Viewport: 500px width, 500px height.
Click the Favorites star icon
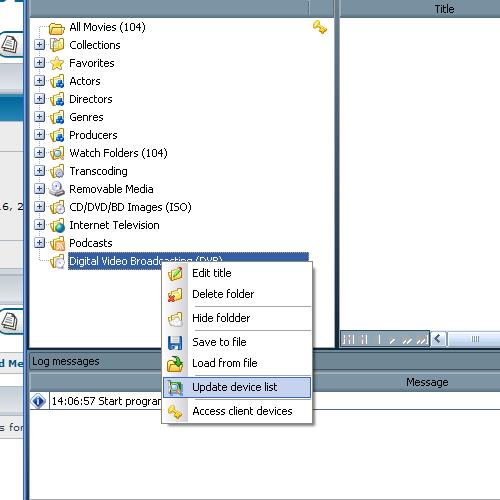point(57,63)
